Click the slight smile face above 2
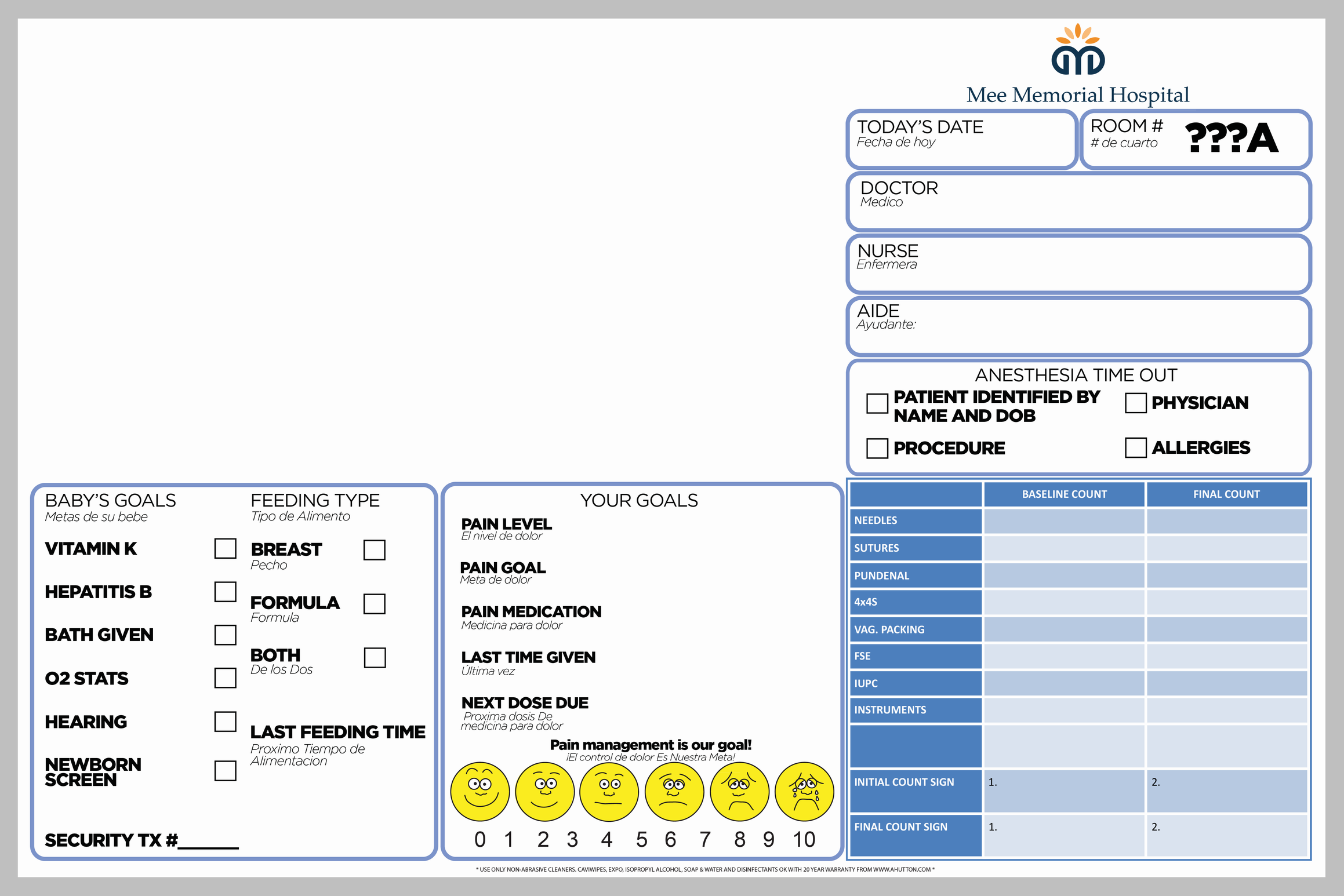Image resolution: width=1344 pixels, height=896 pixels. pyautogui.click(x=544, y=791)
